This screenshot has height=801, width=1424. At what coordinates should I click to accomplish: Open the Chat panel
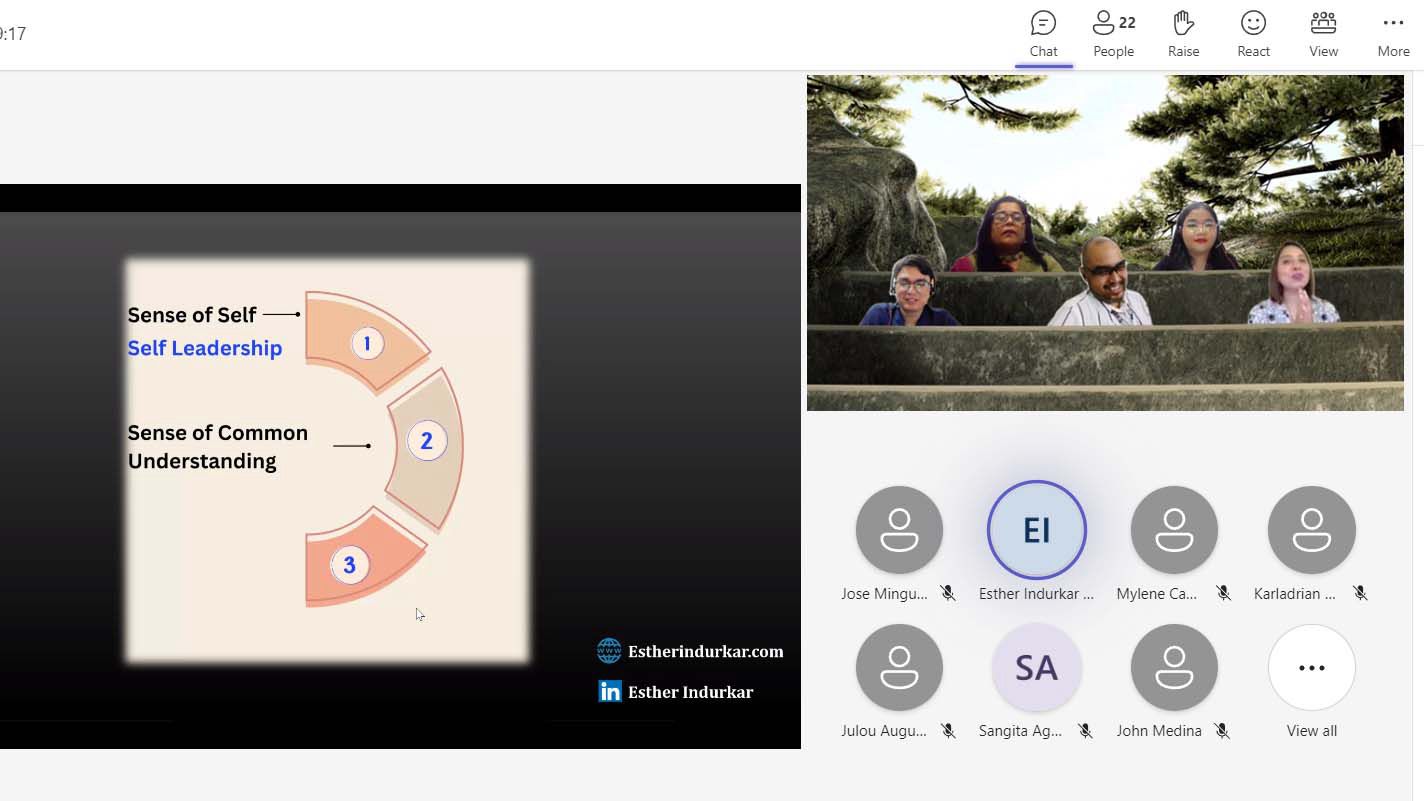tap(1043, 34)
